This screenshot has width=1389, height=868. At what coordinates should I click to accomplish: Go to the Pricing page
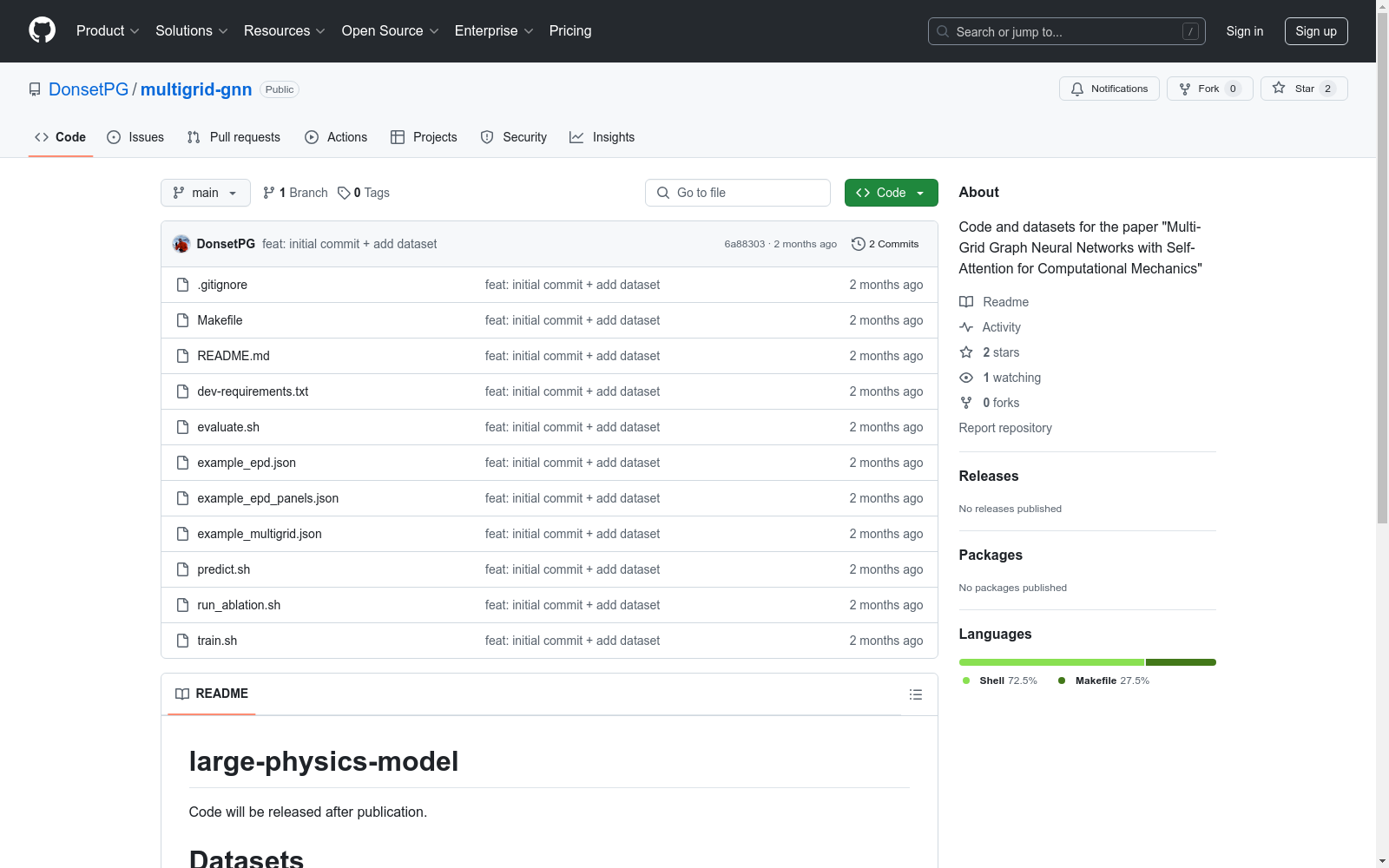pos(570,30)
